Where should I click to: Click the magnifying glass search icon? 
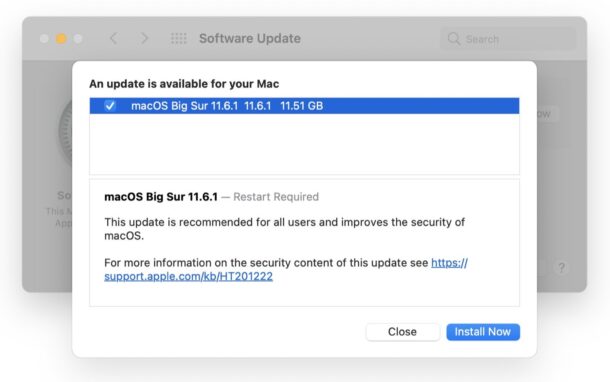[x=454, y=39]
